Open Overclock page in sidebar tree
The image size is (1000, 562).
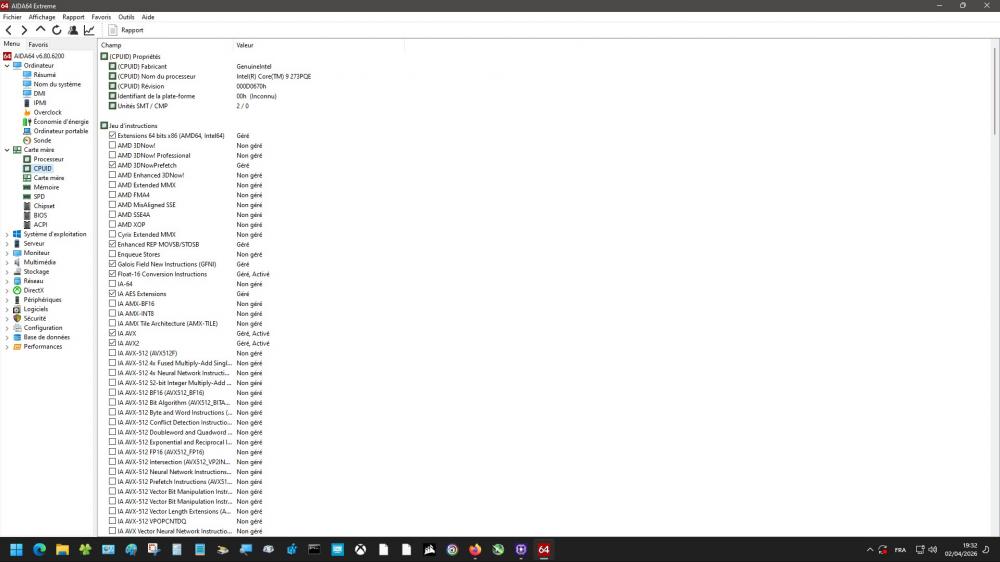point(47,112)
